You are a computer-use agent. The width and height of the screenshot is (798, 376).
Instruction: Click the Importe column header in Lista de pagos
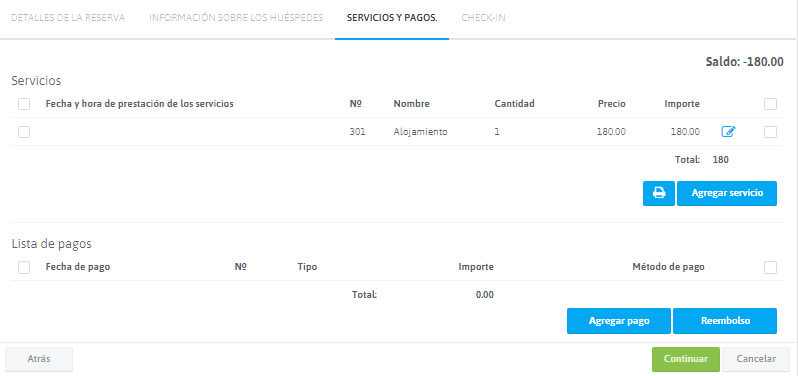coord(476,267)
